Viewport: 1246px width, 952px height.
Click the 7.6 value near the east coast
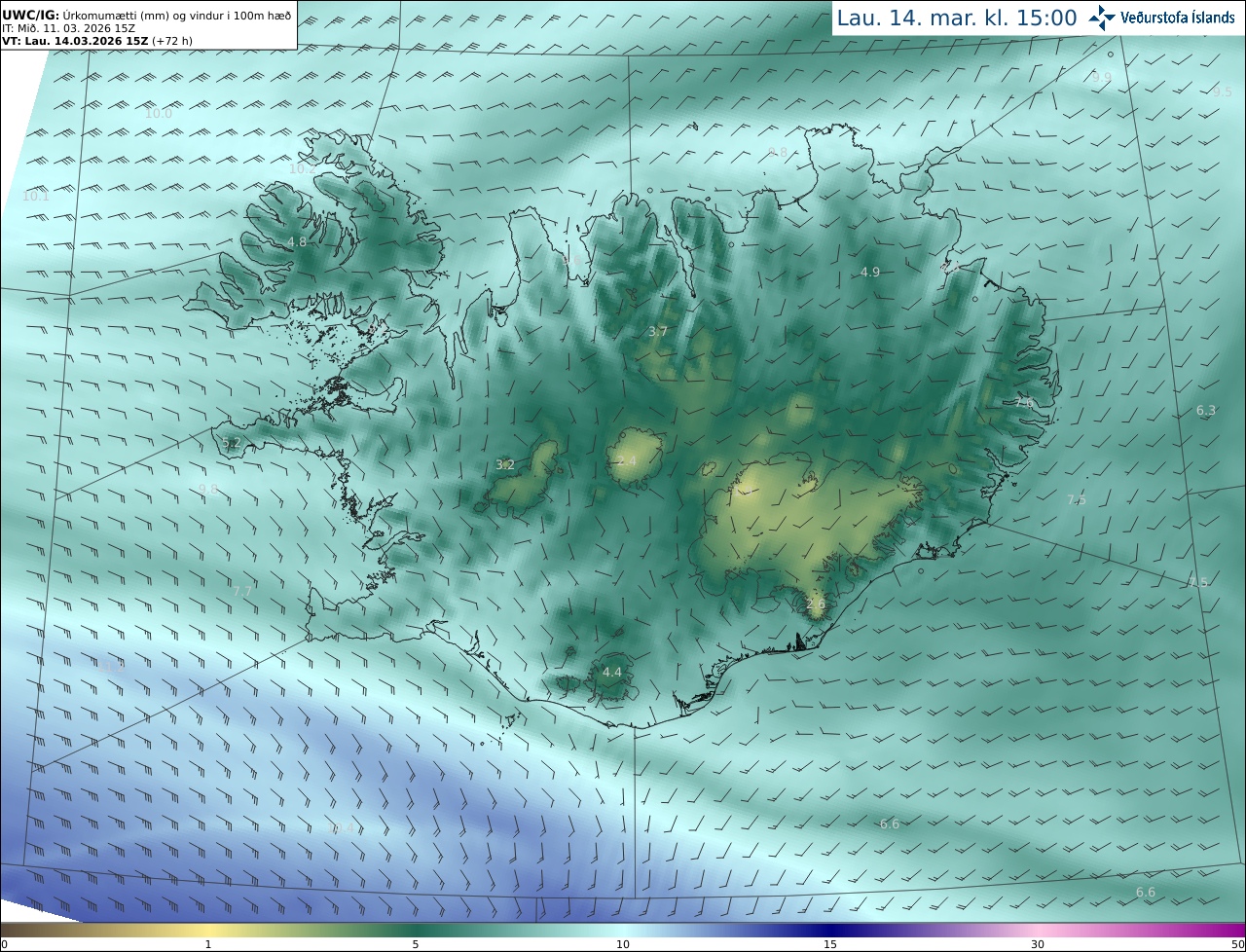coord(1024,402)
